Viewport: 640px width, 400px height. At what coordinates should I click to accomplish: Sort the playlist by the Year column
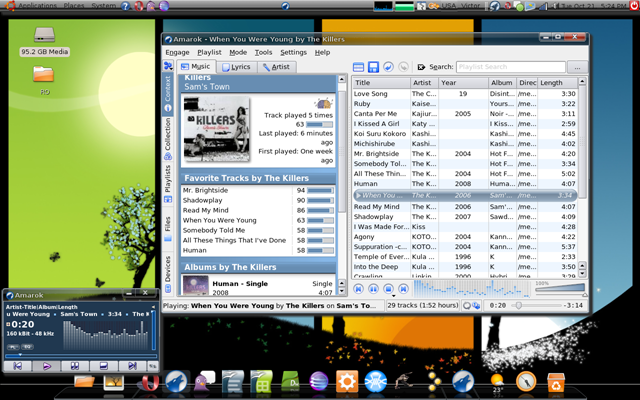coord(463,83)
